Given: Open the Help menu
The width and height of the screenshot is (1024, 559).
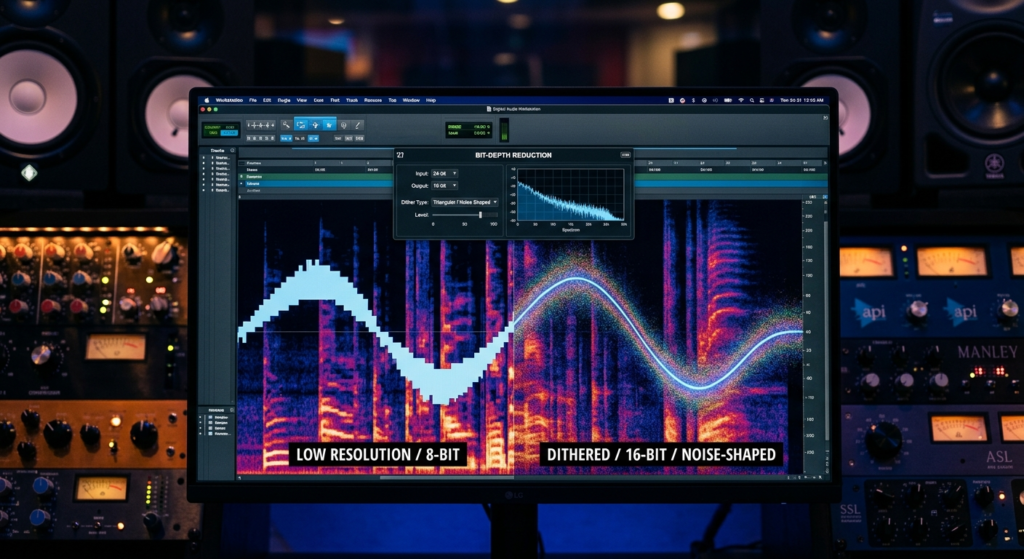Looking at the screenshot, I should click(x=430, y=100).
